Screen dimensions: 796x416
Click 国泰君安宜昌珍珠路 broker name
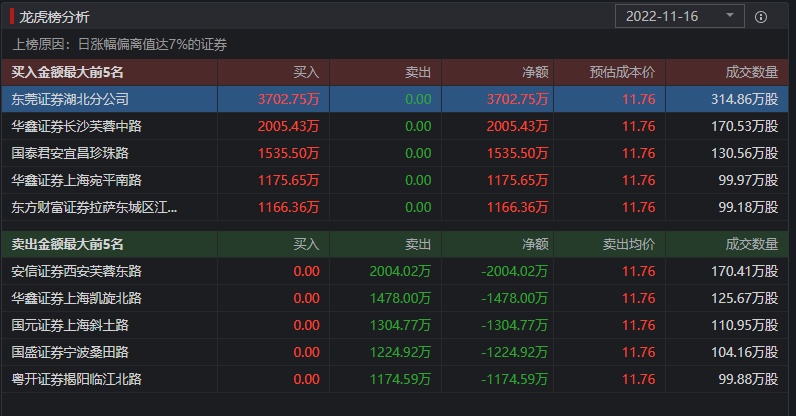pyautogui.click(x=70, y=153)
